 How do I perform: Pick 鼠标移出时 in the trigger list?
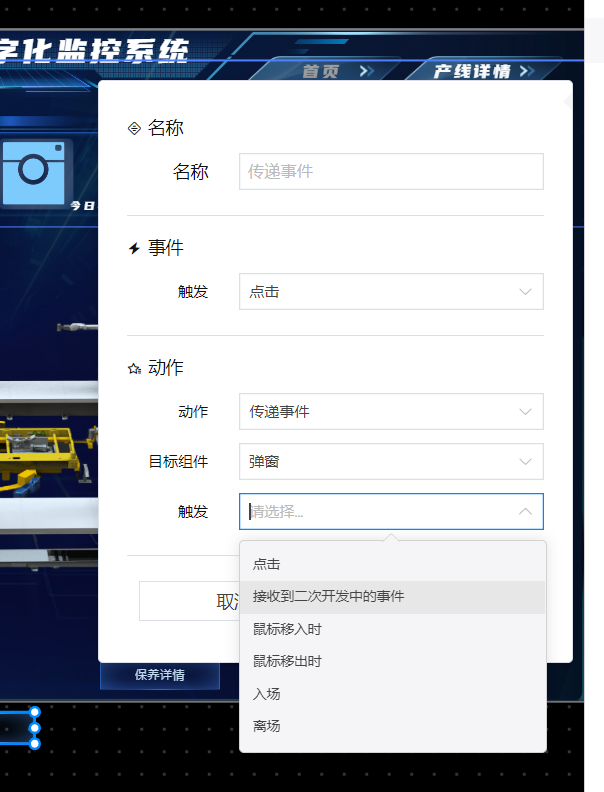(x=287, y=661)
